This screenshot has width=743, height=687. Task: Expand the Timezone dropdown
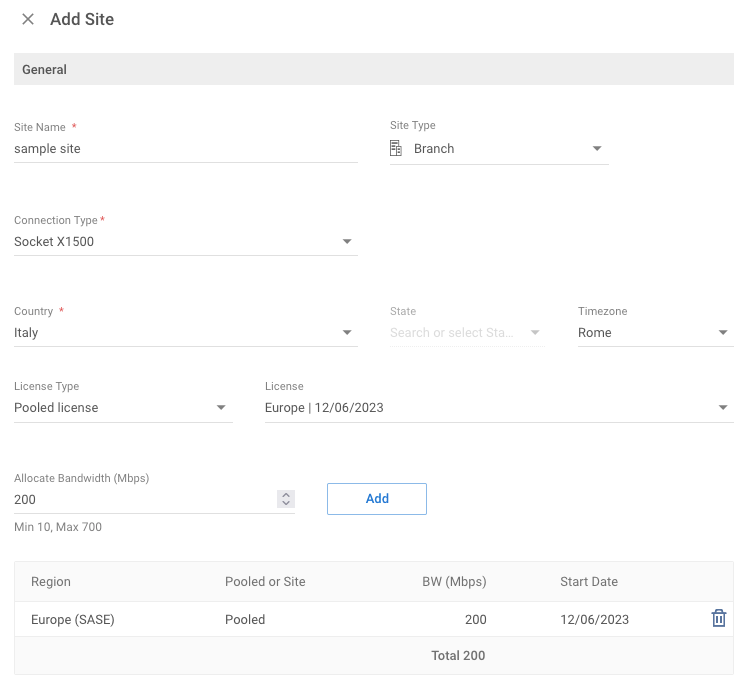pos(723,333)
